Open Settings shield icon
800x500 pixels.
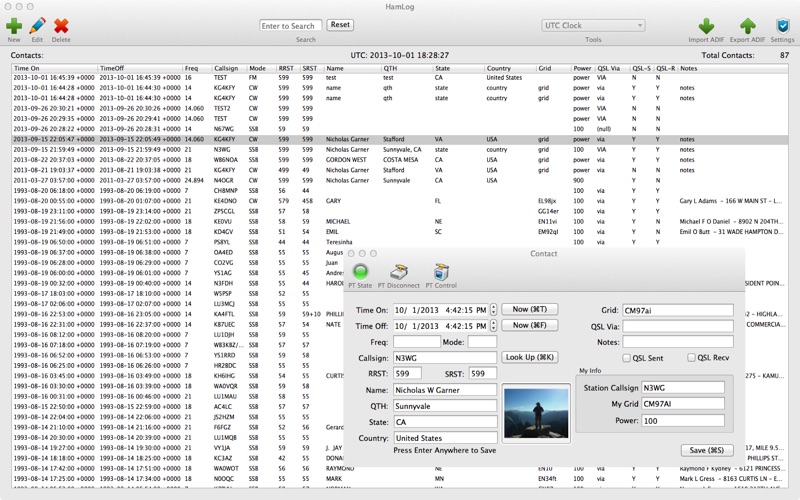783,26
